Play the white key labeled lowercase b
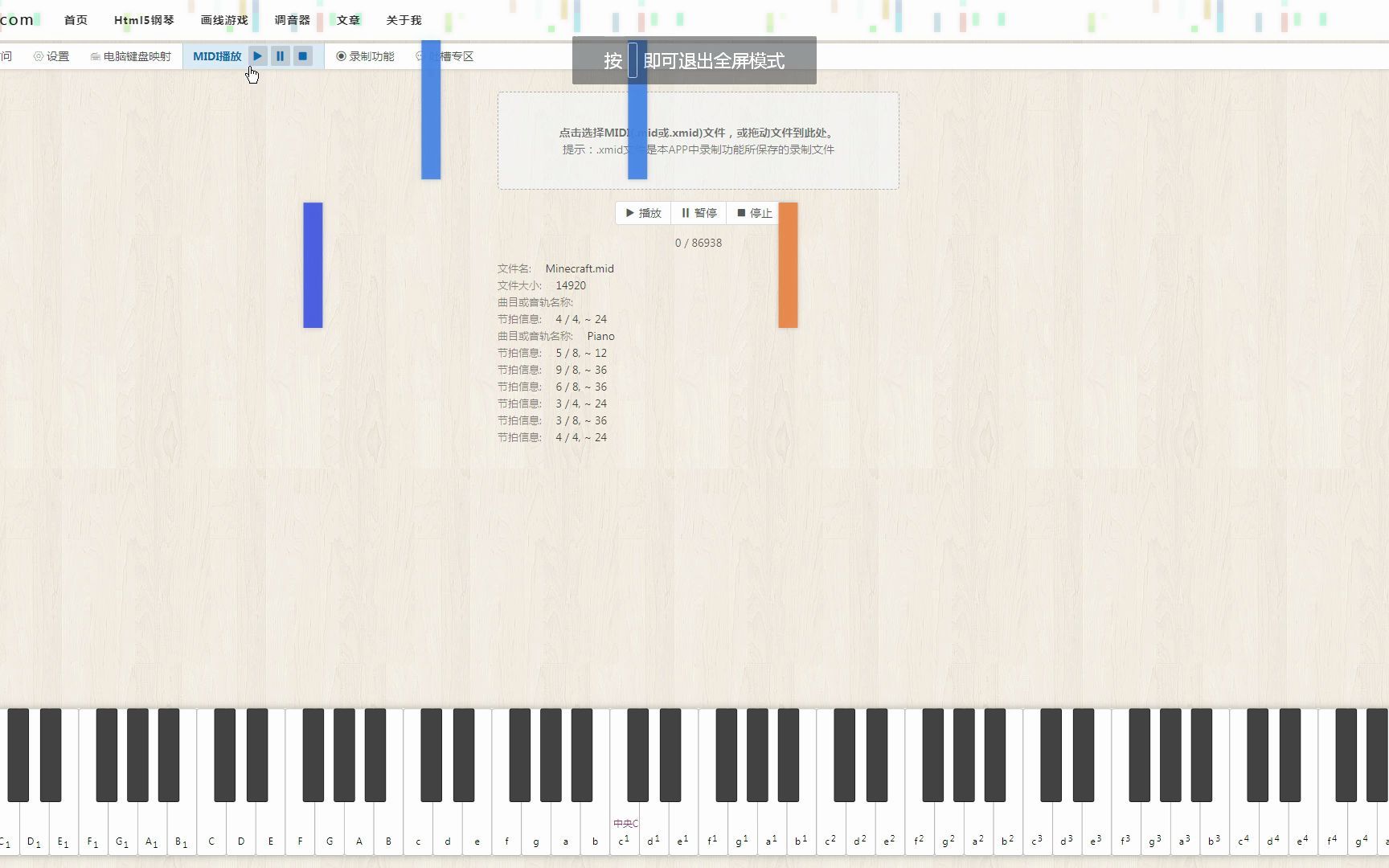Screen dimensions: 1389x868 click(595, 828)
